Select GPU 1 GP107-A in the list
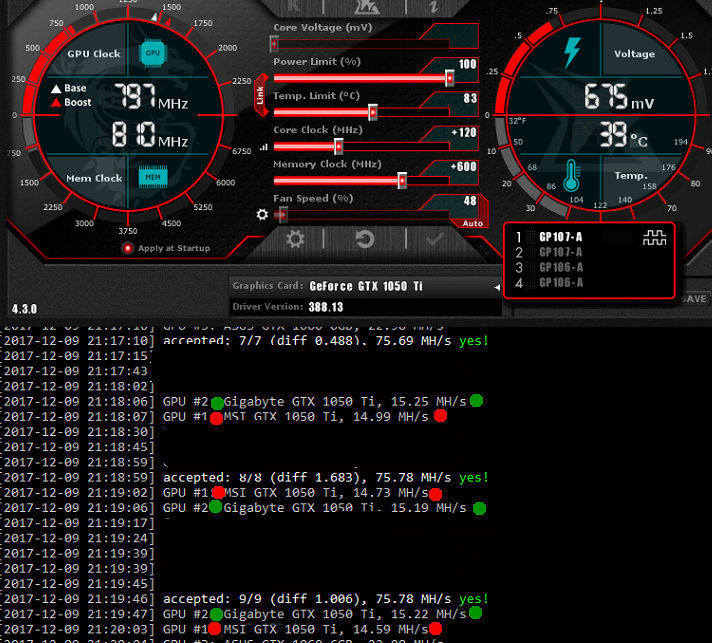 pyautogui.click(x=560, y=237)
